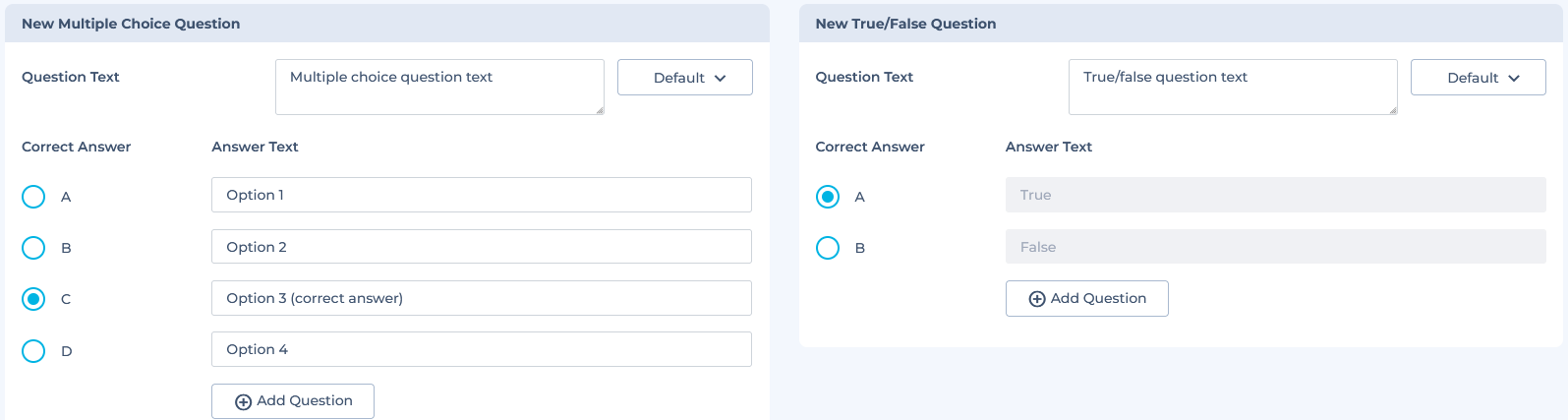Image resolution: width=1568 pixels, height=420 pixels.
Task: Click the Option 4 answer text field
Action: [x=482, y=349]
